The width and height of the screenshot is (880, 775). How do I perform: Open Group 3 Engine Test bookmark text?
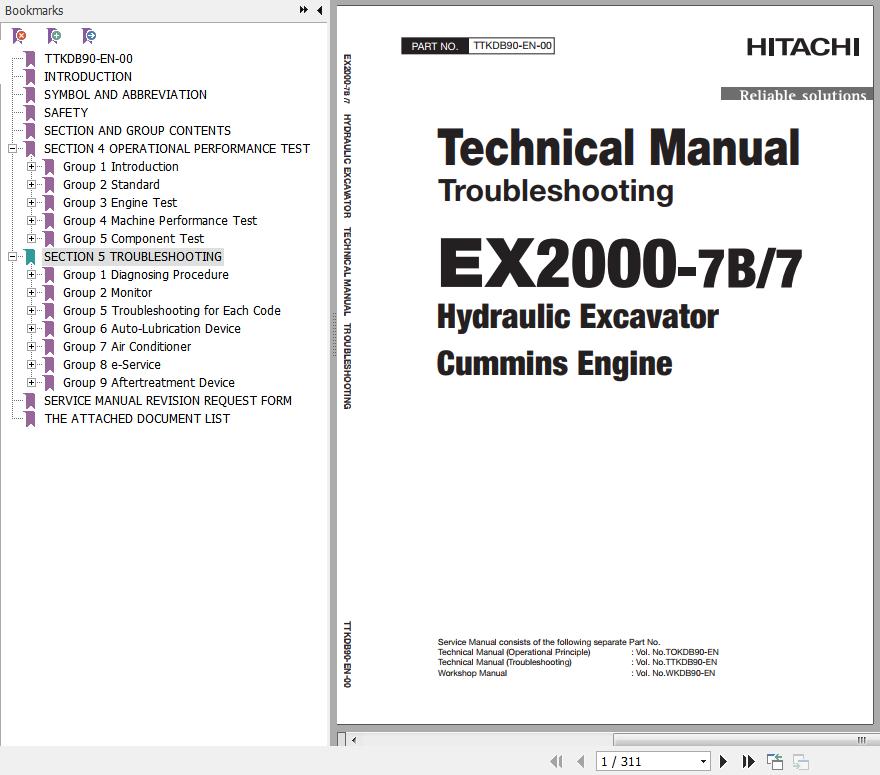120,203
